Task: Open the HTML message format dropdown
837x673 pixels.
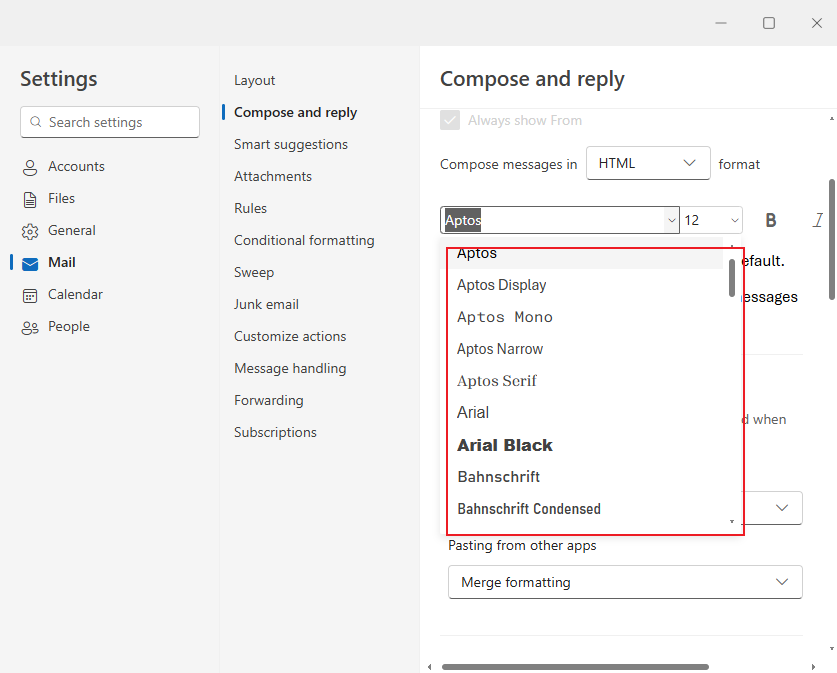Action: coord(647,163)
